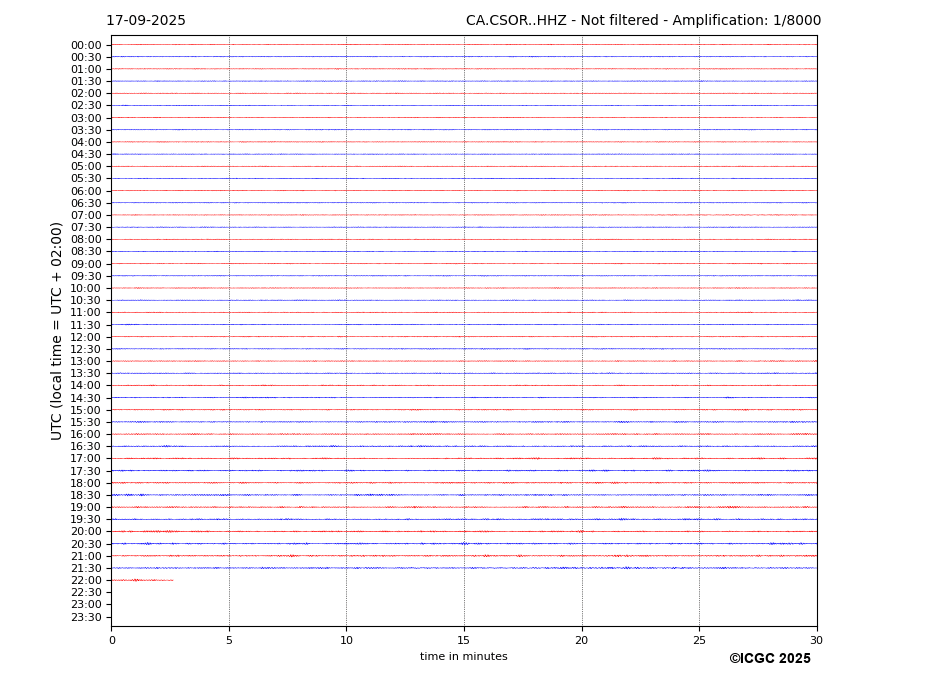Click the title CA.CSOR..HHZ Not filtered Amplification
This screenshot has height=696, width=927.
643,21
